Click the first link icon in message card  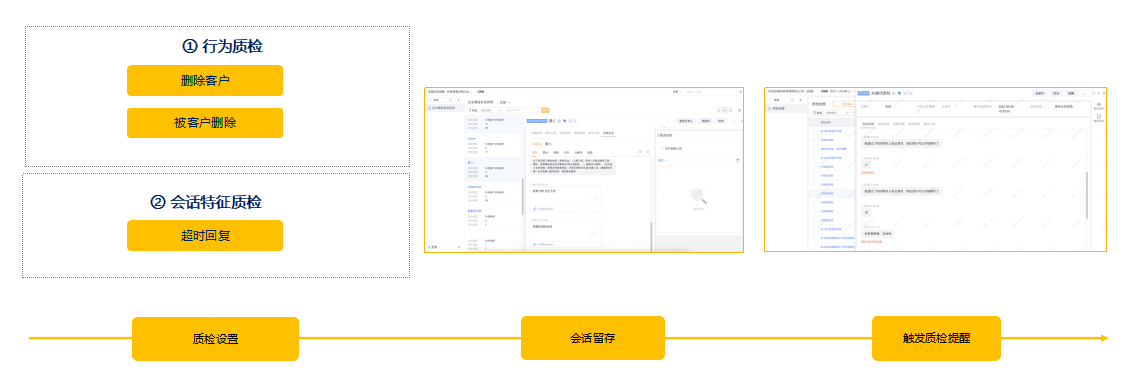[x=594, y=199]
